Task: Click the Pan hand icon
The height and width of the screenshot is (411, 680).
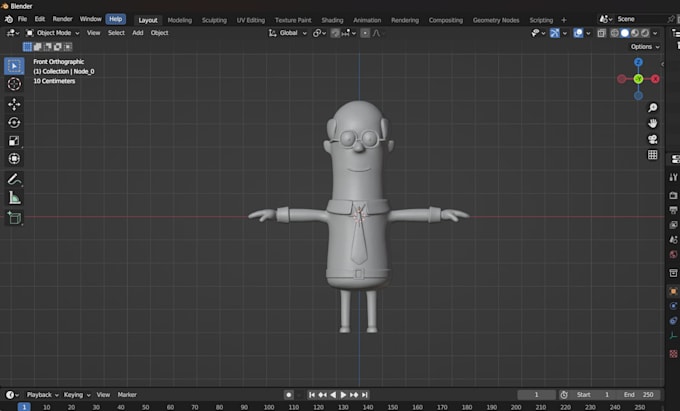Action: 652,124
